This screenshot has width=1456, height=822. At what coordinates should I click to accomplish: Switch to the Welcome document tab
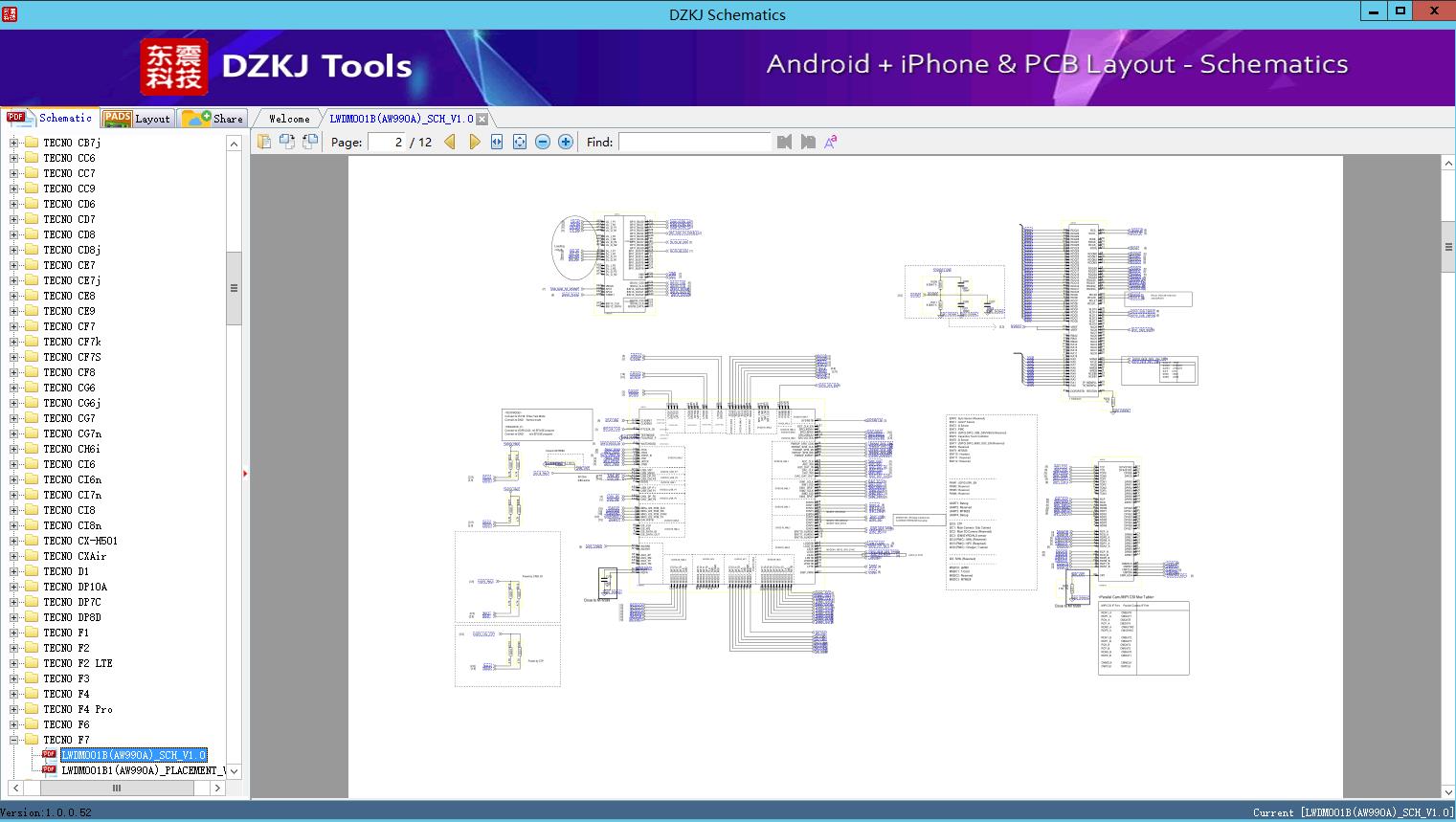click(289, 119)
